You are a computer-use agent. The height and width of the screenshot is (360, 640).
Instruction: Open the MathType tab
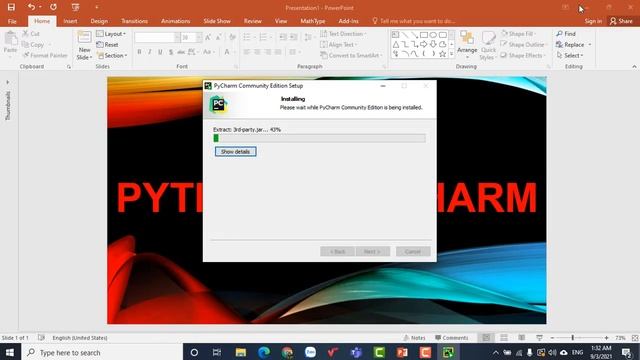point(313,21)
